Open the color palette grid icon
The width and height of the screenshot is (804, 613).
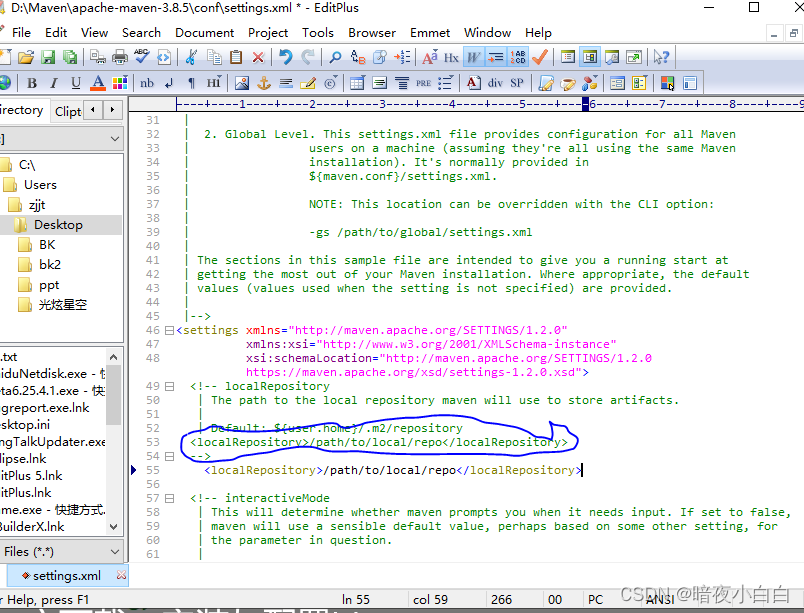(119, 83)
